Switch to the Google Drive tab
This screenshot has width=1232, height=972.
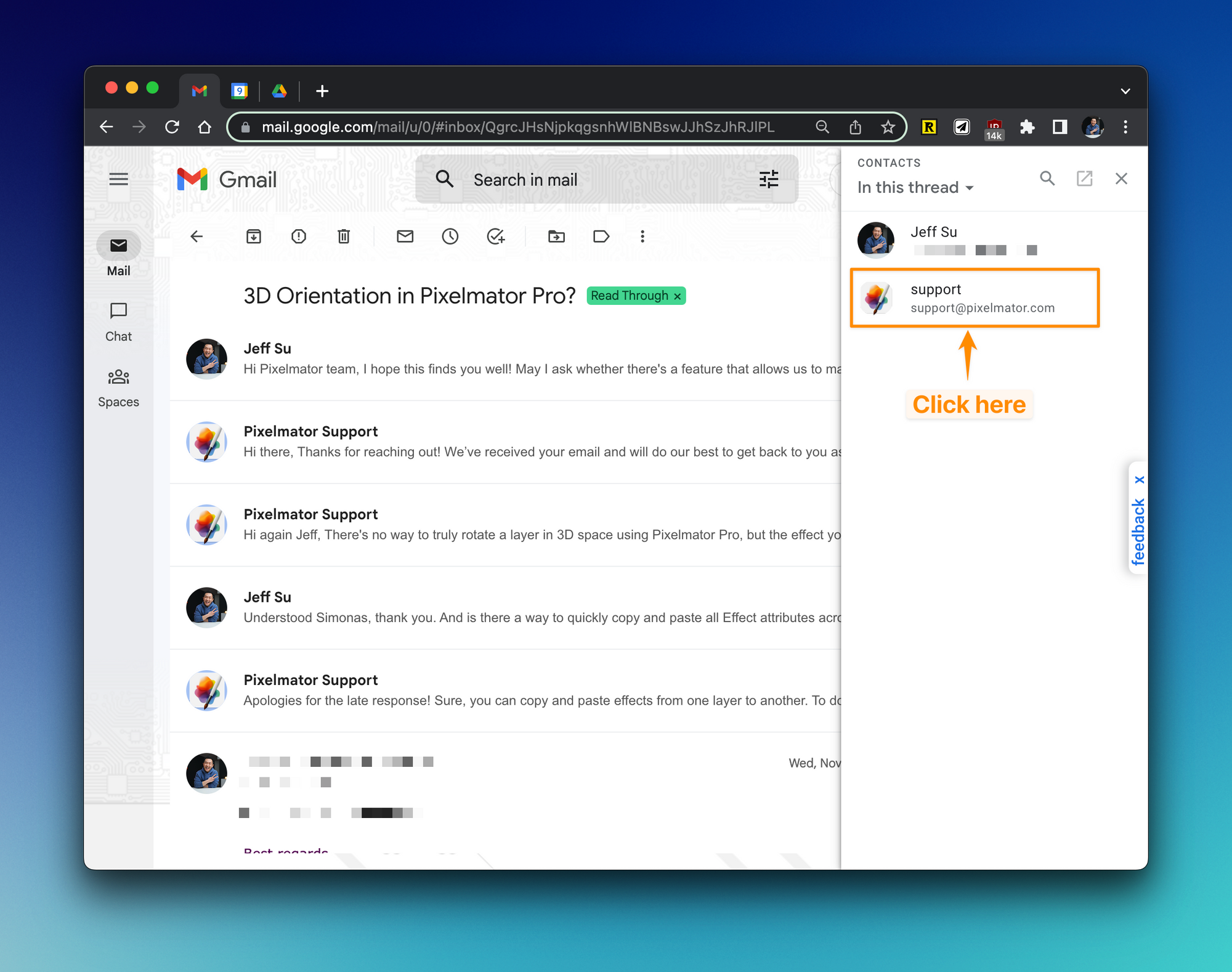click(x=280, y=91)
